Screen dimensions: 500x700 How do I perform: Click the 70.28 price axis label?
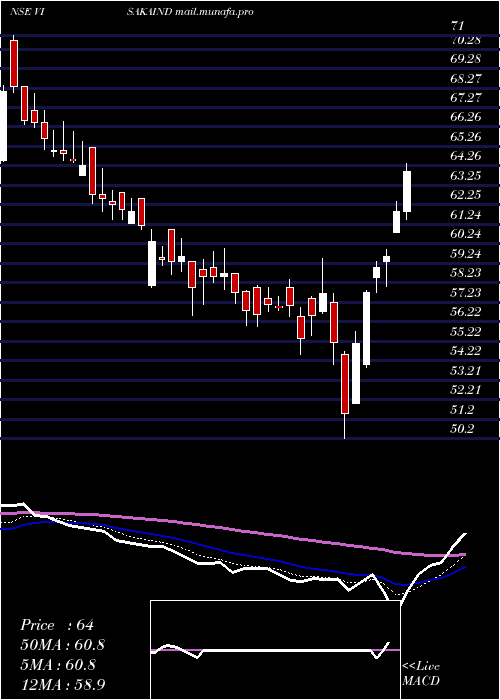466,40
